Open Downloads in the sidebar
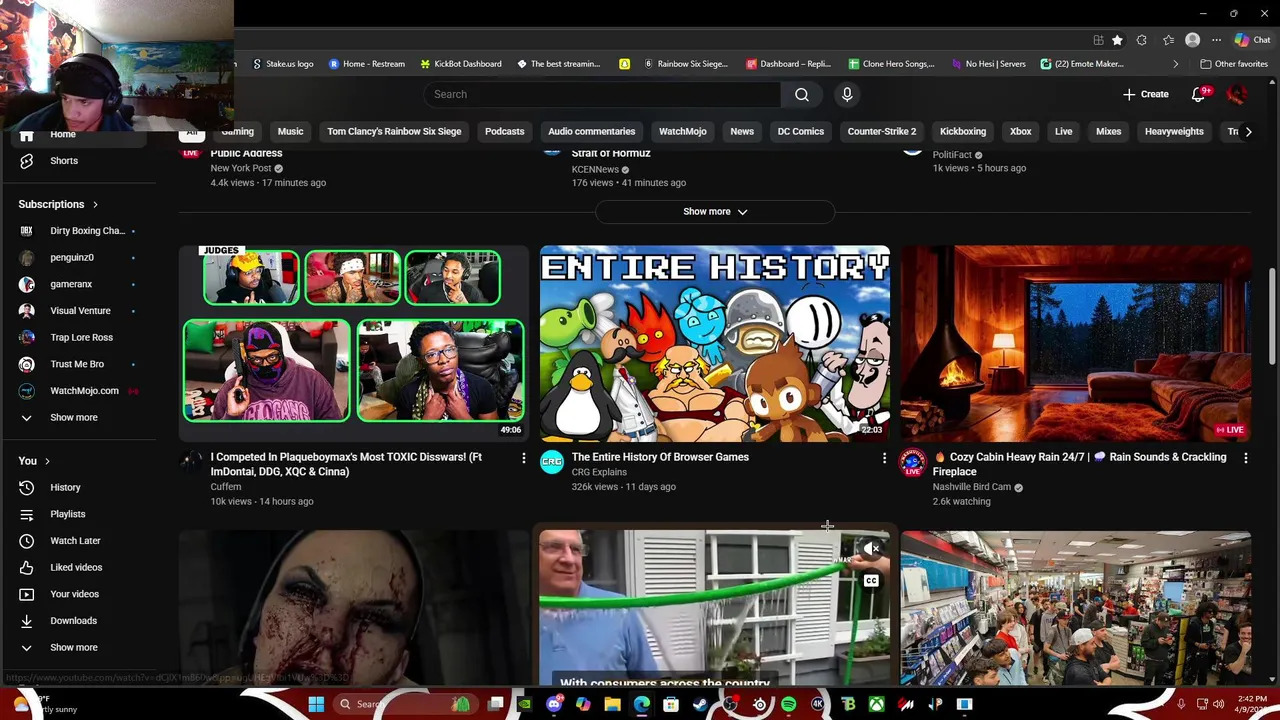Screen dimensions: 1280x720 coord(73,621)
